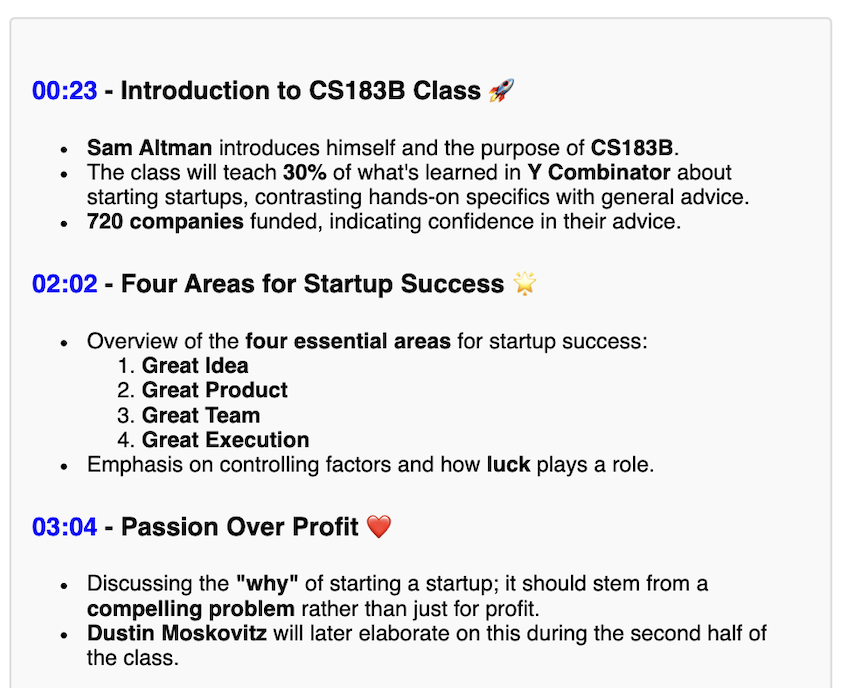Click the red heart emoji

click(x=379, y=527)
